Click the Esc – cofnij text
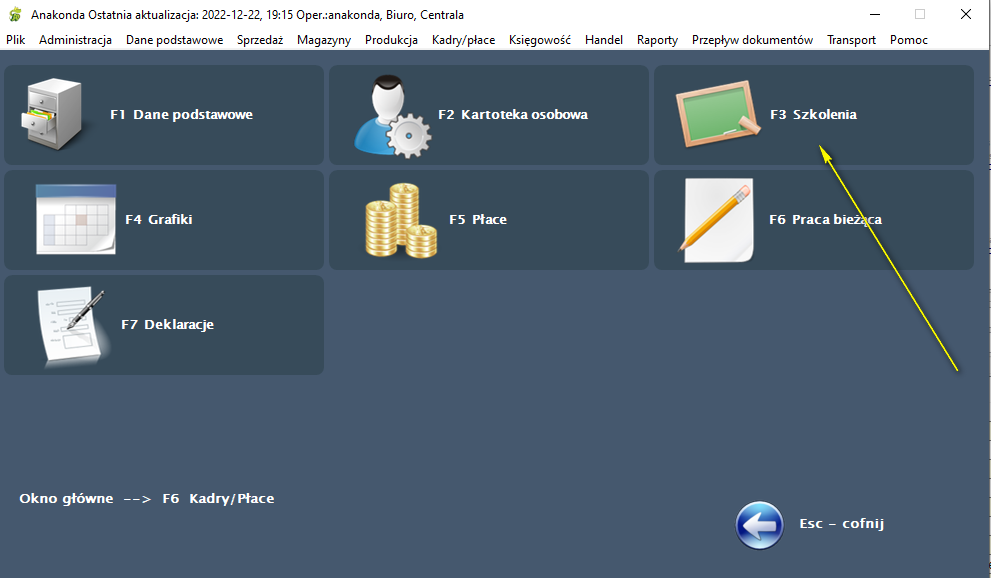 (841, 524)
